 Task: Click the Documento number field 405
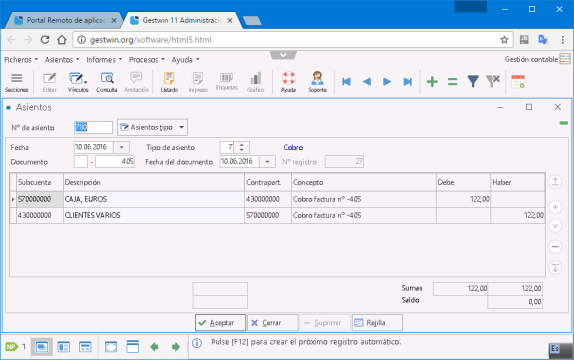tap(115, 162)
